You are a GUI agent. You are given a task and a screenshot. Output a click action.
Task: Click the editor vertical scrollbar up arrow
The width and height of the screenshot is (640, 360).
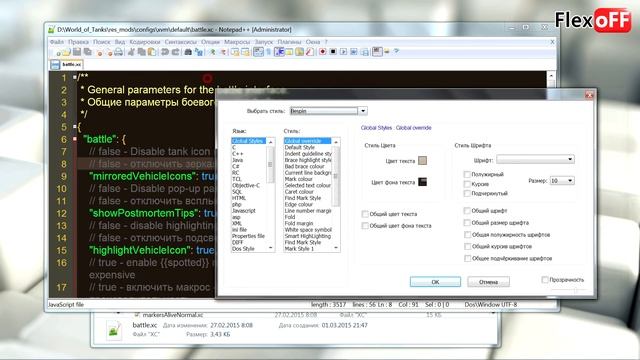551,76
